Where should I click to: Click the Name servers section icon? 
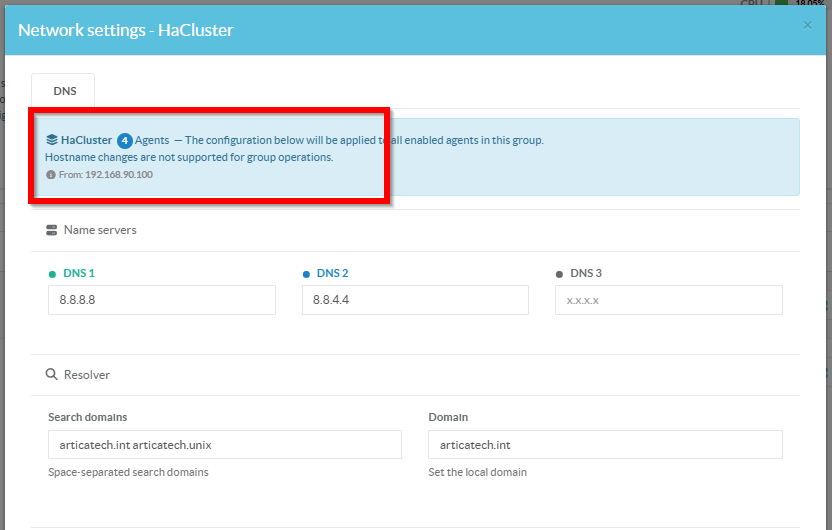click(x=52, y=230)
